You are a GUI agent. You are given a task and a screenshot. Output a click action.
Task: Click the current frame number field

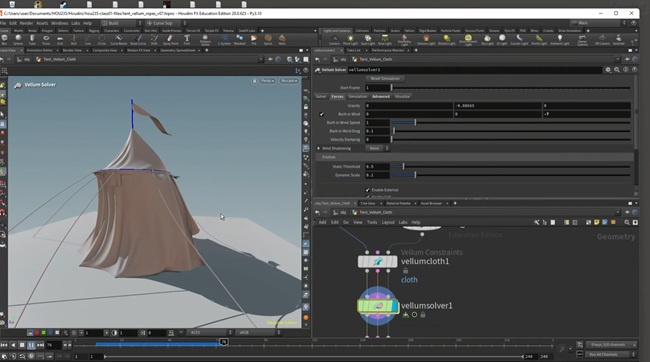(x=53, y=345)
